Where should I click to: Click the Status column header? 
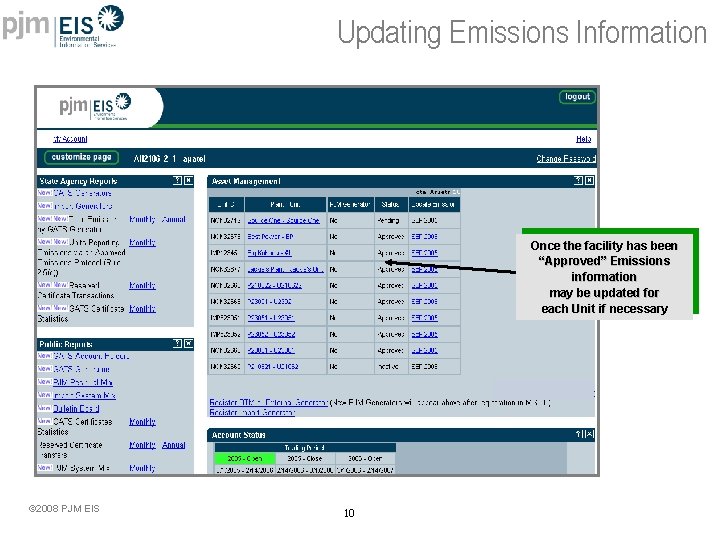(390, 204)
